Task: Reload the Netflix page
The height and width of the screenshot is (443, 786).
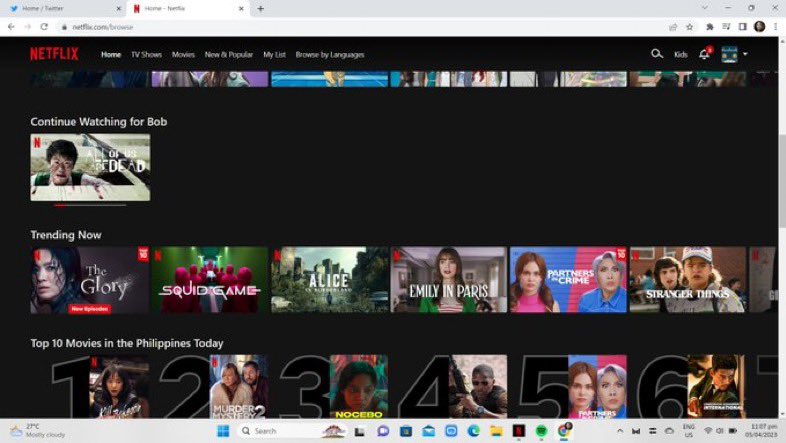Action: click(x=44, y=27)
